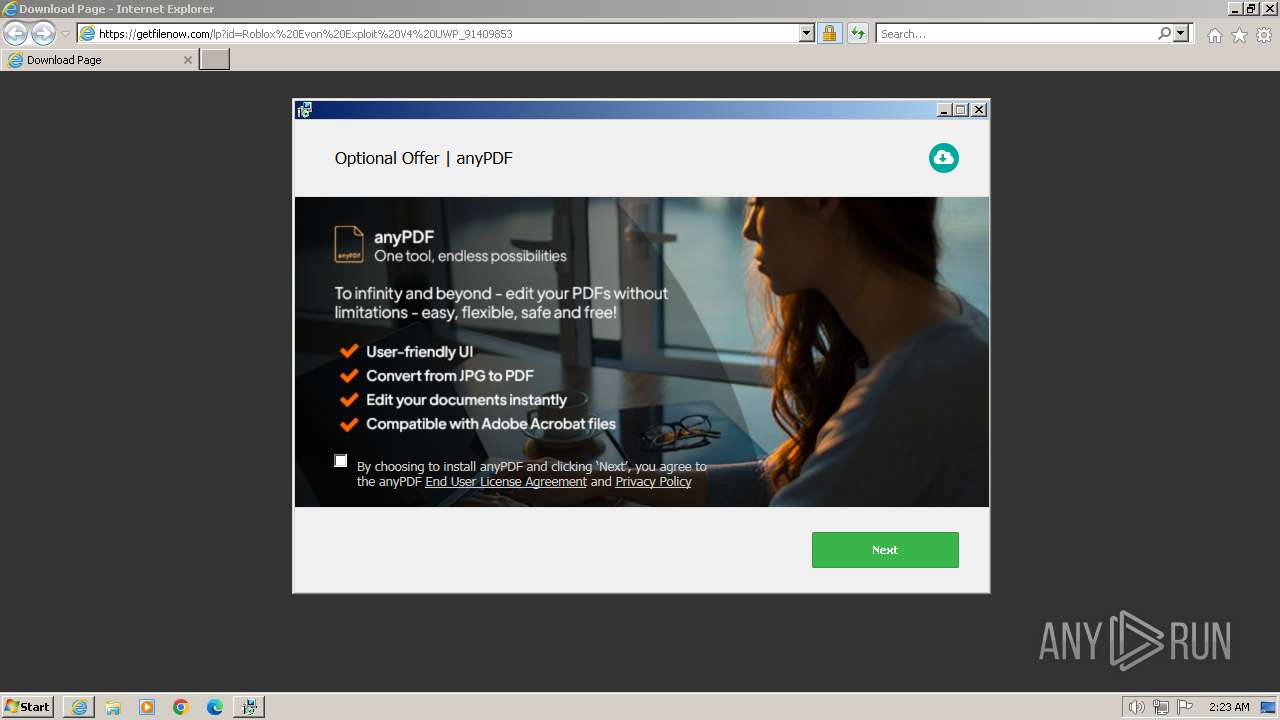Refresh the page with the green arrows icon
Viewport: 1280px width, 720px height.
(x=857, y=34)
